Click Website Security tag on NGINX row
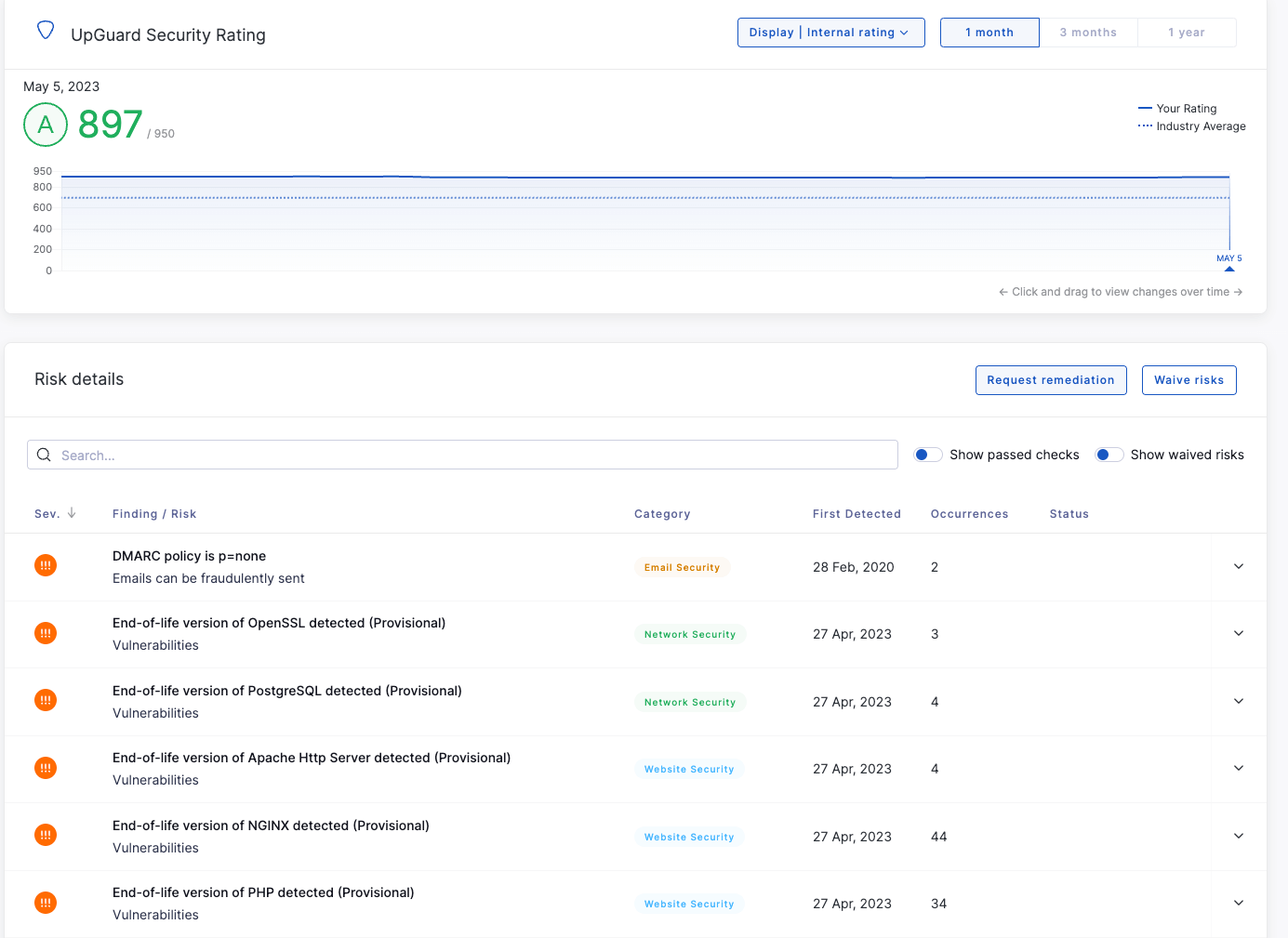 tap(689, 837)
